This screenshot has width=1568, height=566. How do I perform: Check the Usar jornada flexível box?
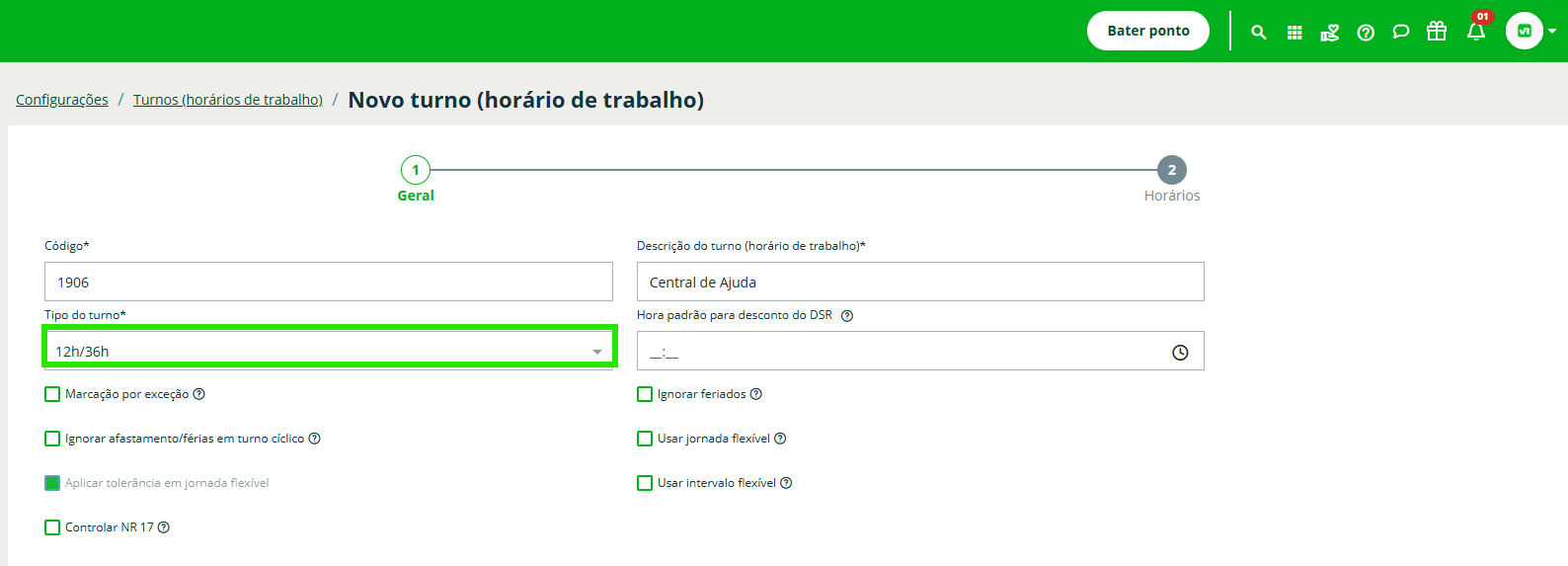point(645,439)
